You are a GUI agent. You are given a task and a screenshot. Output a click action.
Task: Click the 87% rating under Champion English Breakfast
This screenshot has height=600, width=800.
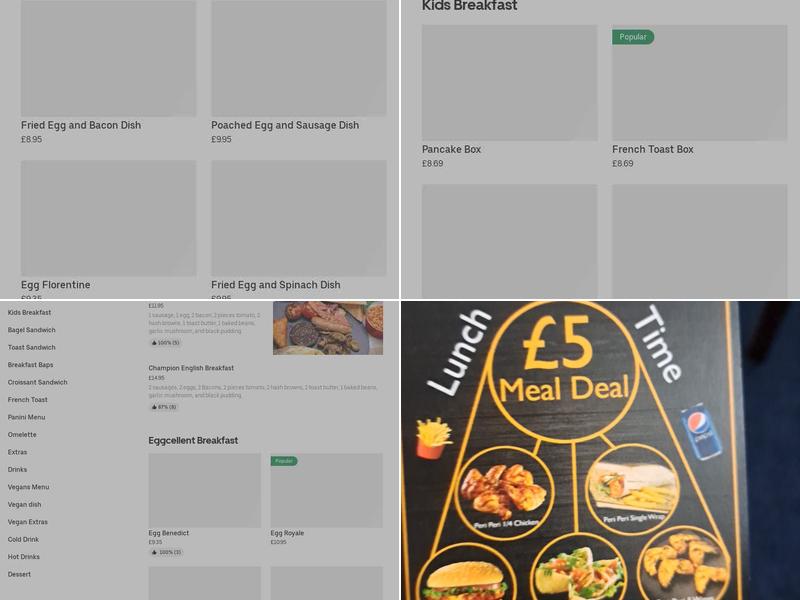(164, 407)
